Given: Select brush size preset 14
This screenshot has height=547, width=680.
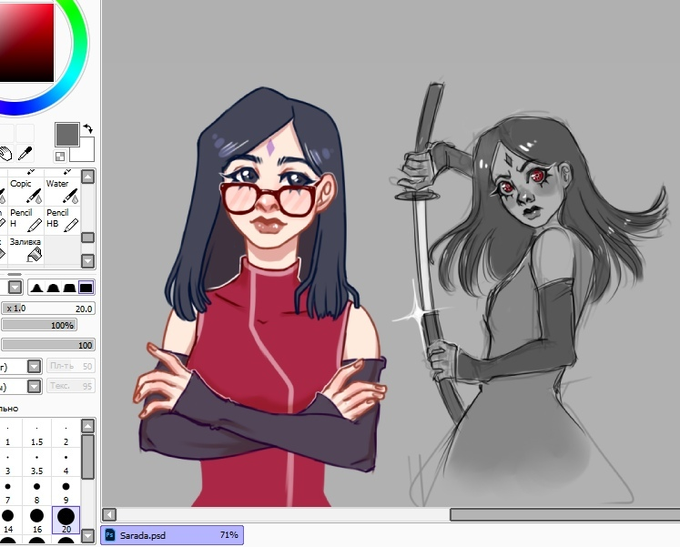Looking at the screenshot, I should coord(7,521).
